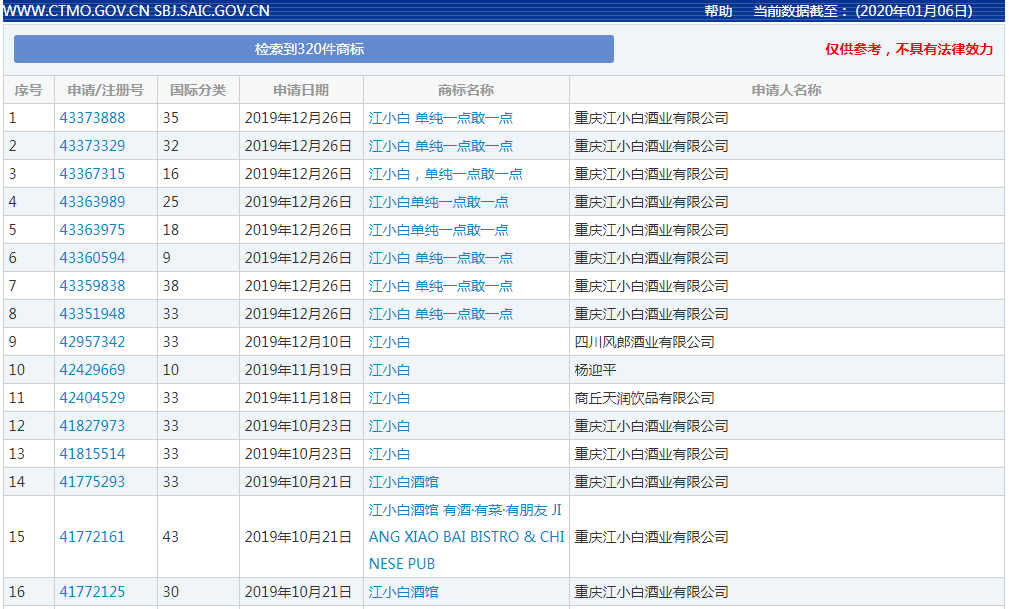
Task: Open registration number 42957342
Action: click(x=92, y=342)
